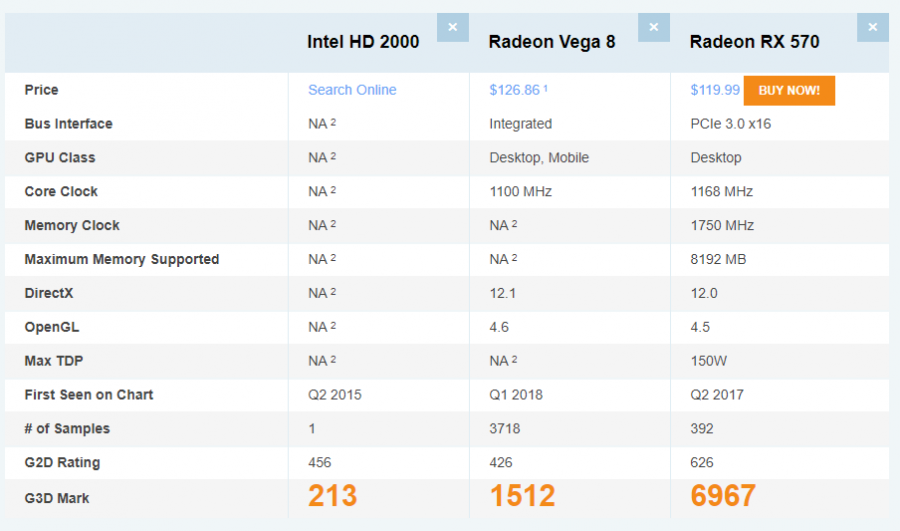
Task: Click the Intel HD 2000 header
Action: 363,42
